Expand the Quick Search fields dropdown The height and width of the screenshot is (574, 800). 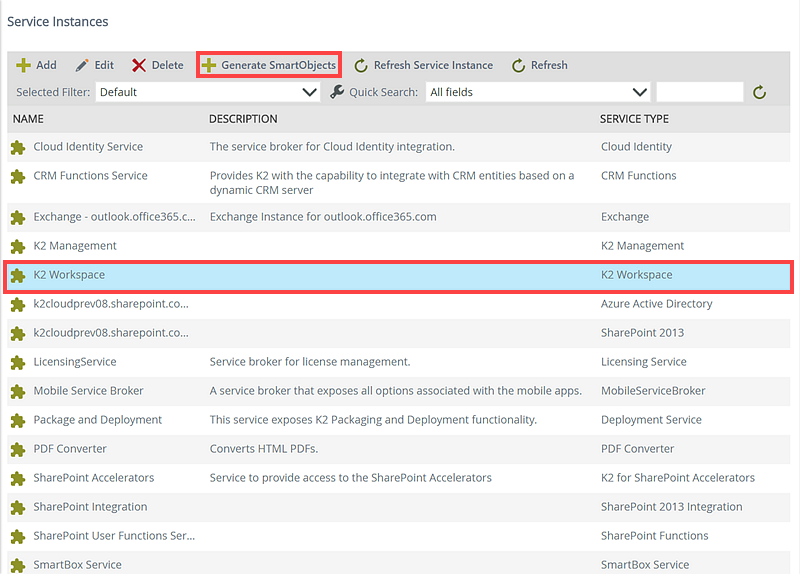[x=538, y=92]
